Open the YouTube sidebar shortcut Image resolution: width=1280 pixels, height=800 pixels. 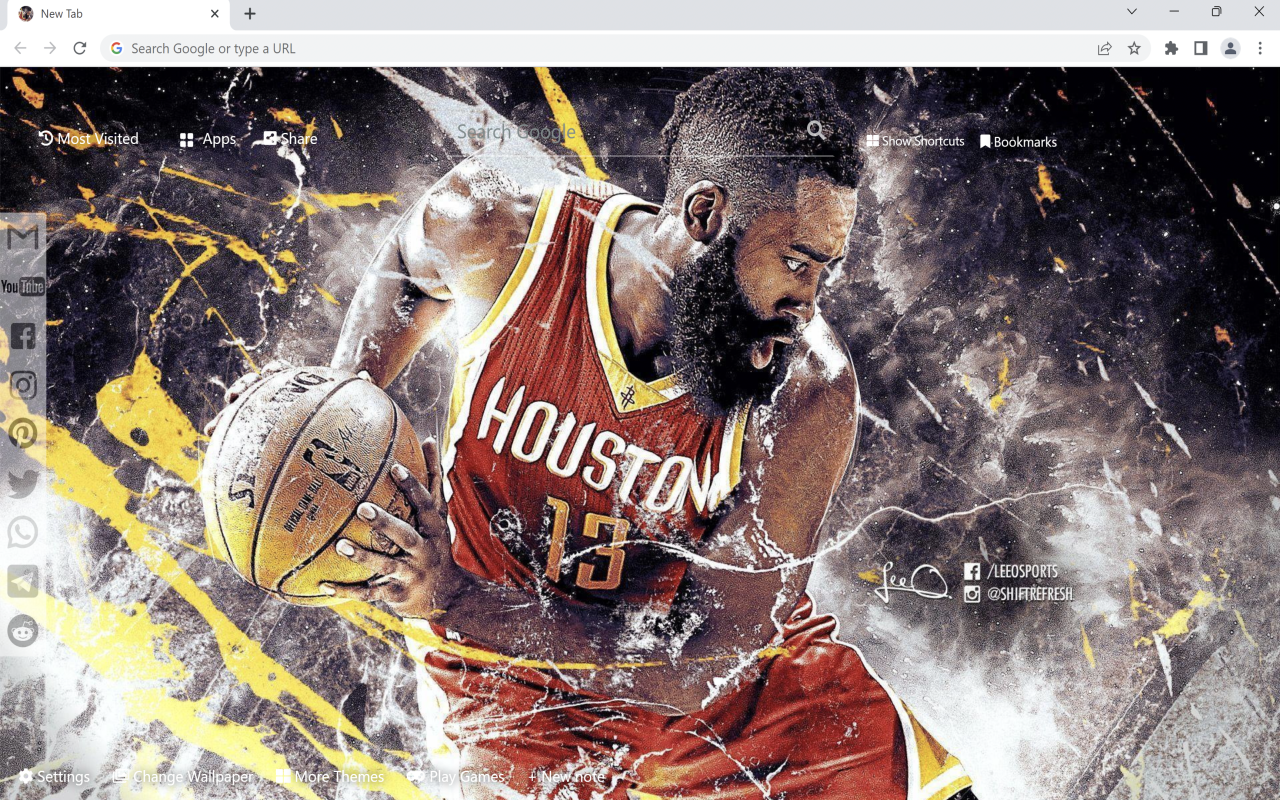pyautogui.click(x=22, y=287)
